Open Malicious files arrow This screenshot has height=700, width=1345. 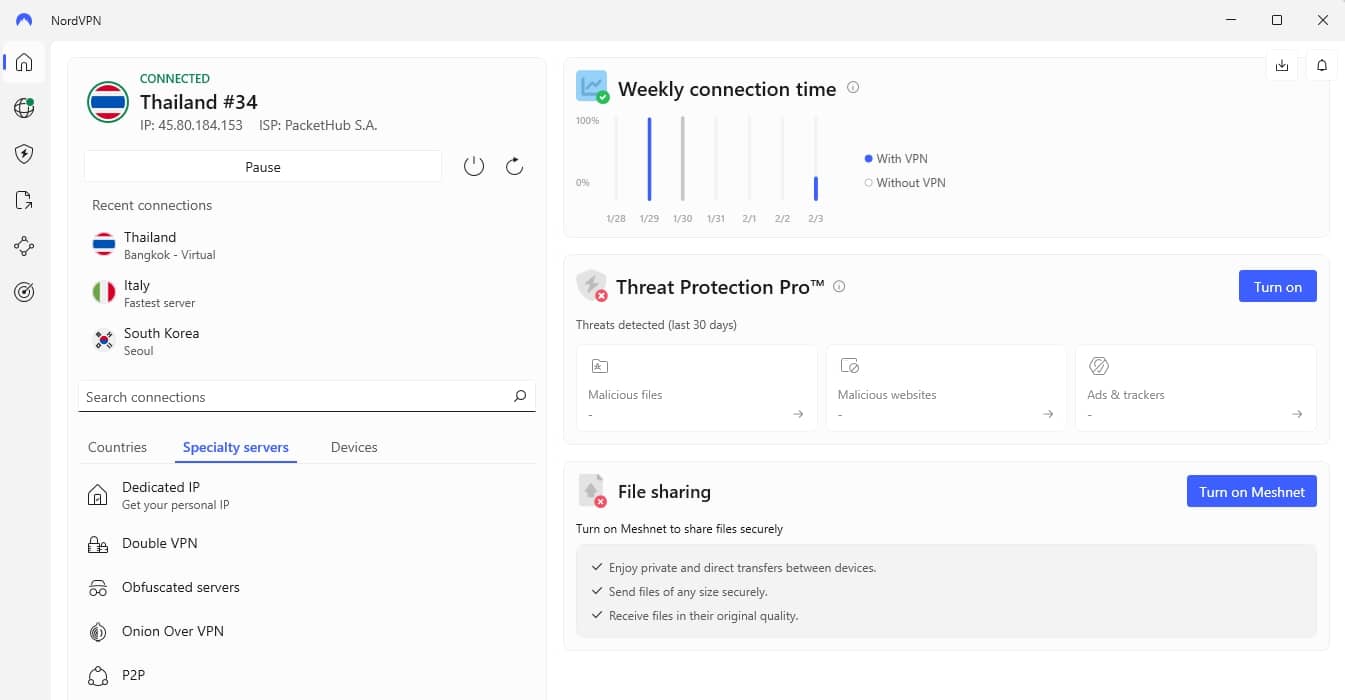tap(798, 414)
